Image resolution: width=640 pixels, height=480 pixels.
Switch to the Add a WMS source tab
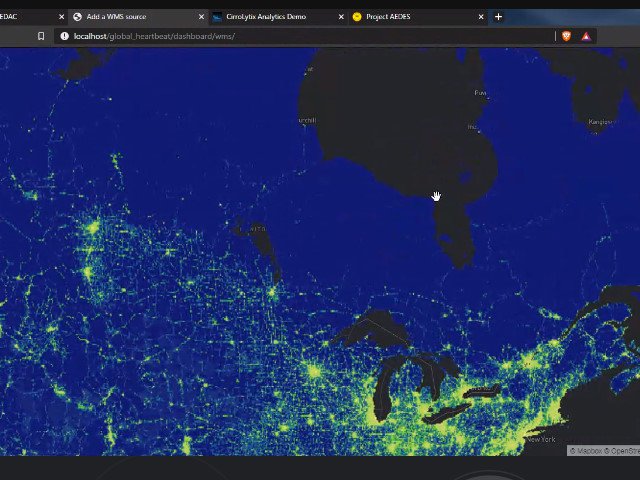(139, 17)
